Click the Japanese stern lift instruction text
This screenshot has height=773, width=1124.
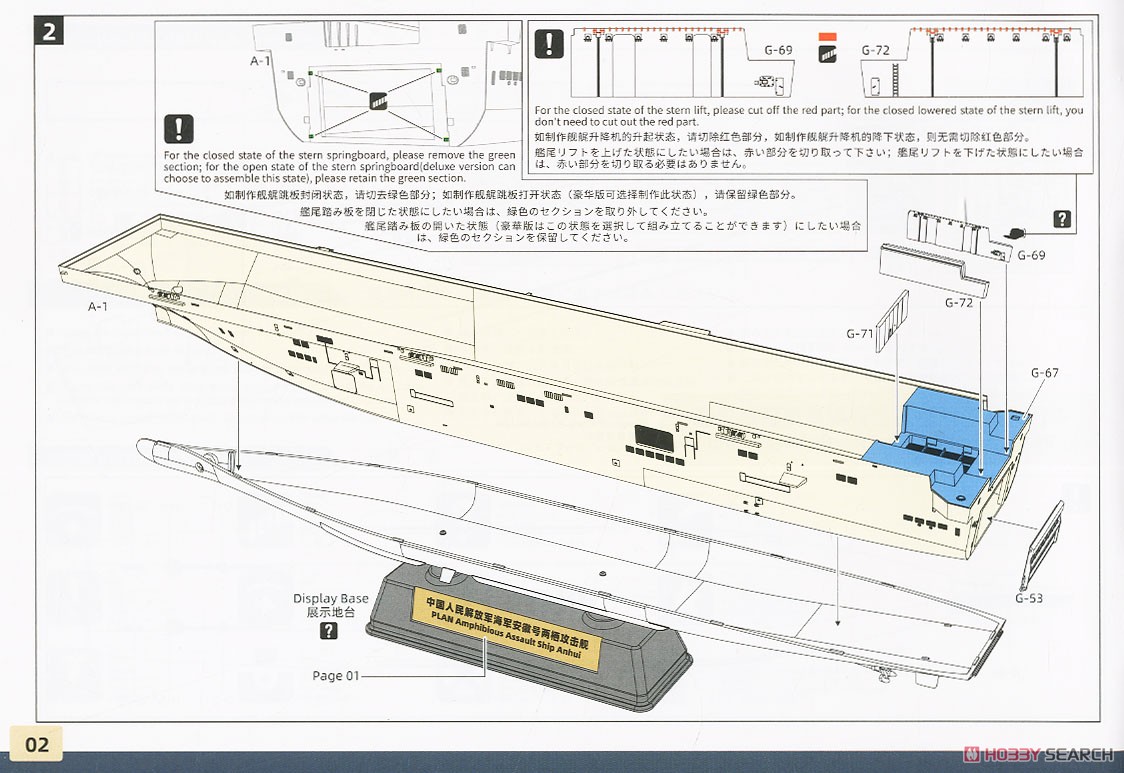tap(809, 158)
